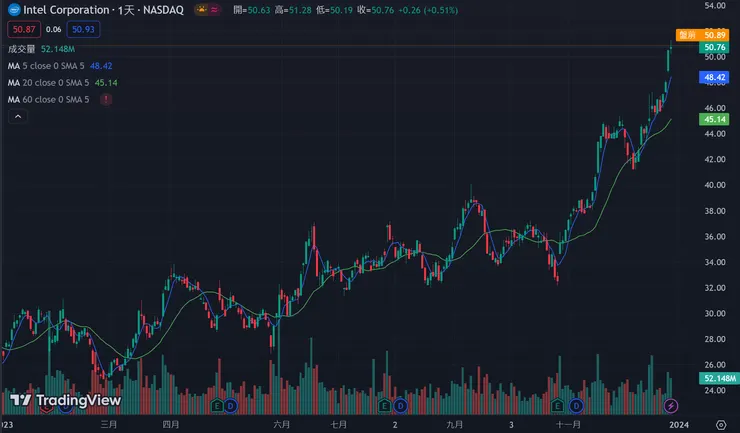The height and width of the screenshot is (433, 740).
Task: Click the red error icon on MA 60
Action: tap(106, 100)
